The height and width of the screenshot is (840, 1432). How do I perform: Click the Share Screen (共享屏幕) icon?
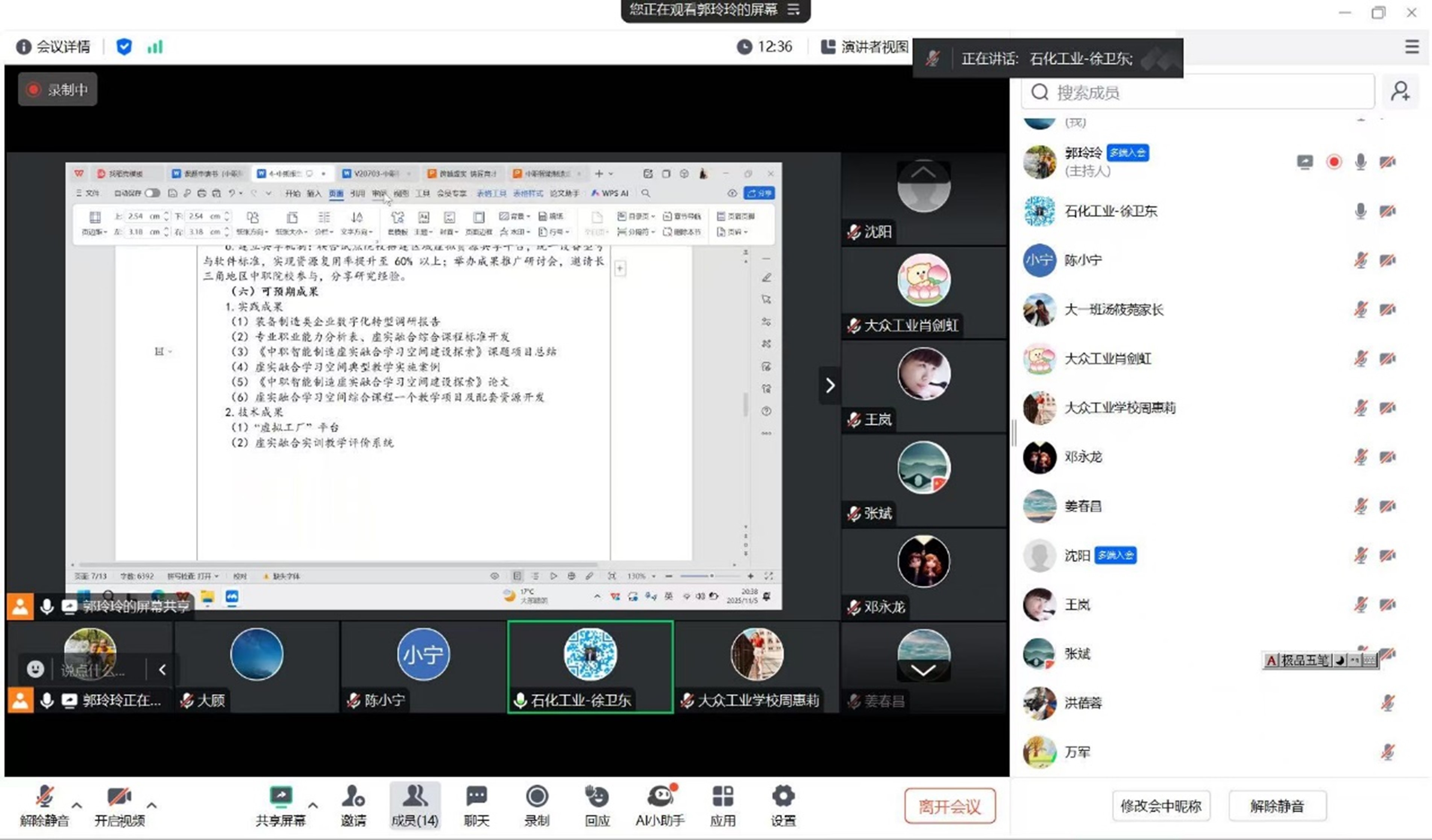[281, 798]
